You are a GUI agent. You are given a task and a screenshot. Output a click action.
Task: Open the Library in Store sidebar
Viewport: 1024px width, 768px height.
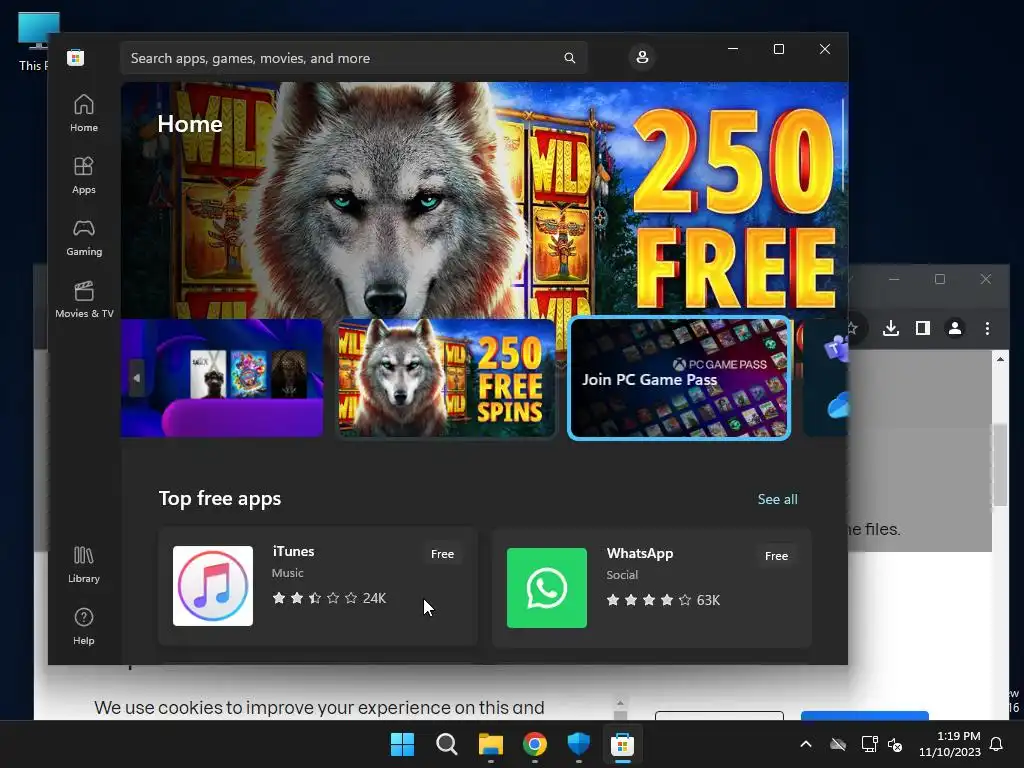[84, 565]
